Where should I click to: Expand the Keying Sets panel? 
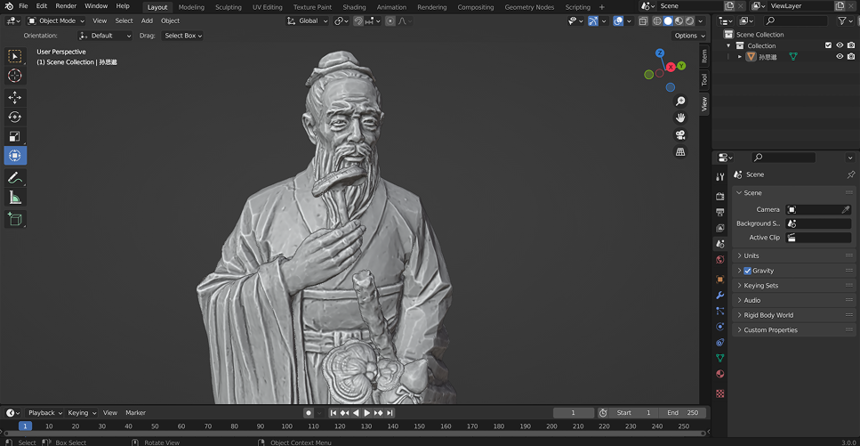(x=794, y=285)
